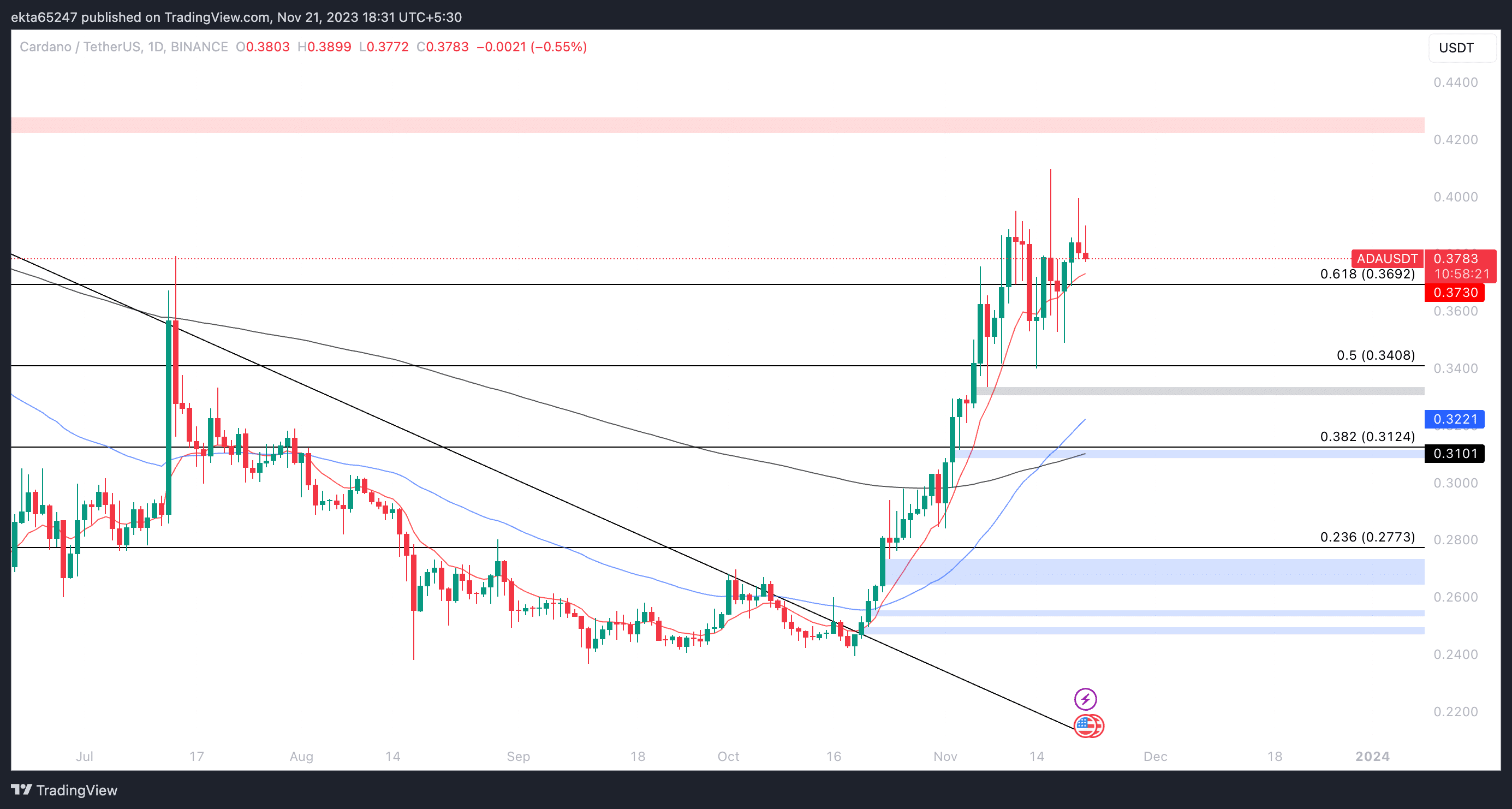Image resolution: width=1512 pixels, height=809 pixels.
Task: Click the countdown timer 10:58:21
Action: click(x=1462, y=273)
